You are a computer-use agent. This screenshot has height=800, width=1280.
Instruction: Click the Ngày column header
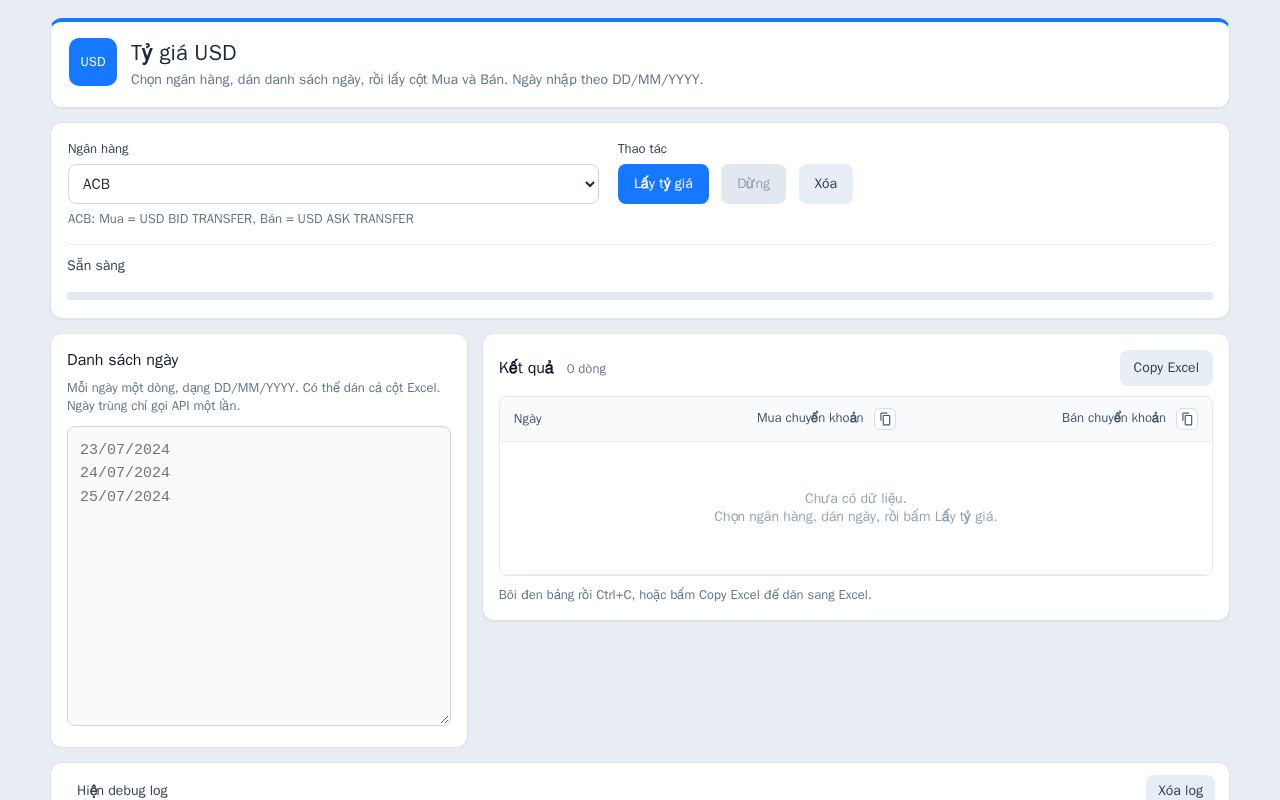(528, 419)
